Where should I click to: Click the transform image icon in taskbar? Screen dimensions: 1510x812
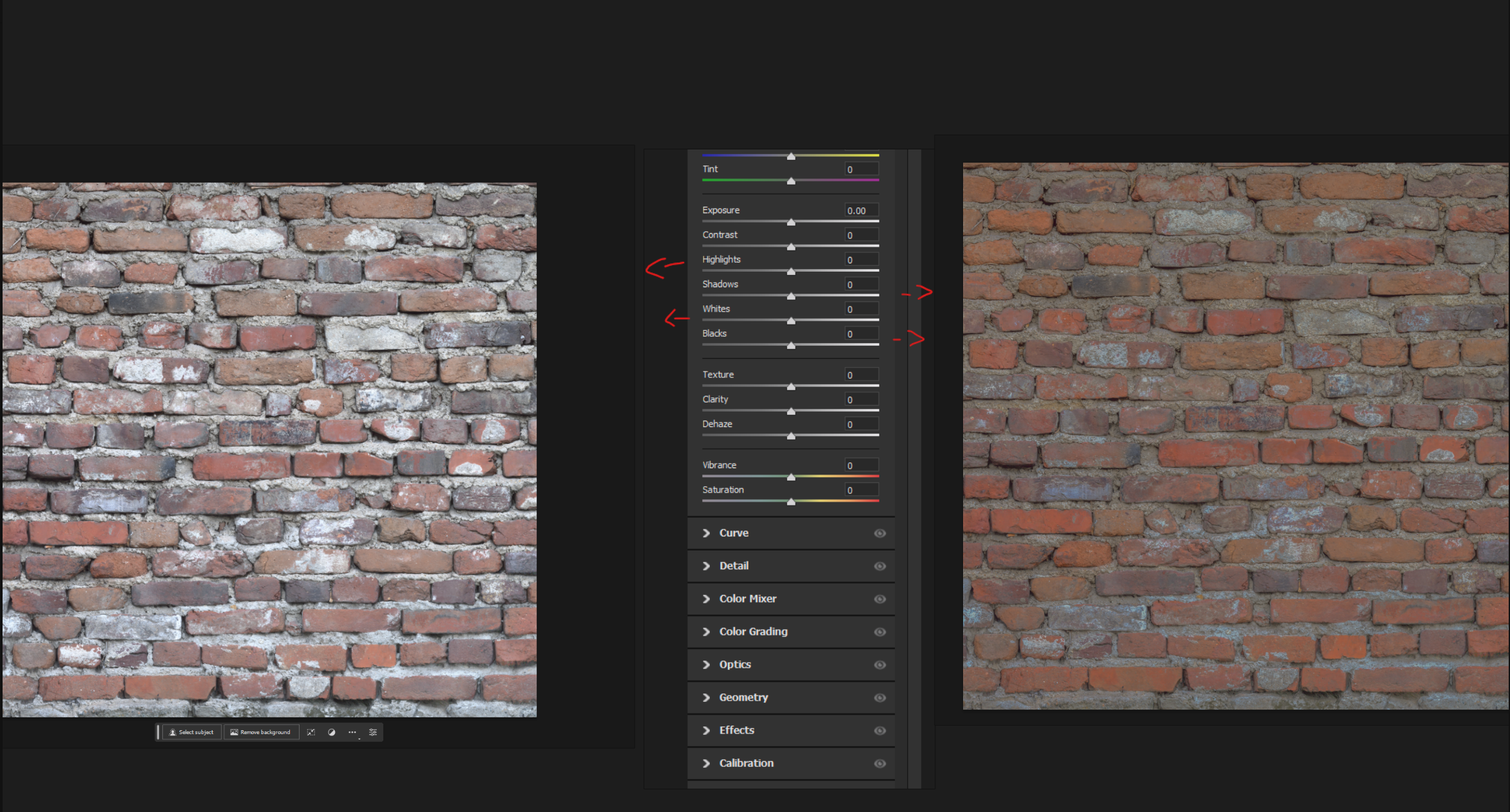click(x=311, y=732)
